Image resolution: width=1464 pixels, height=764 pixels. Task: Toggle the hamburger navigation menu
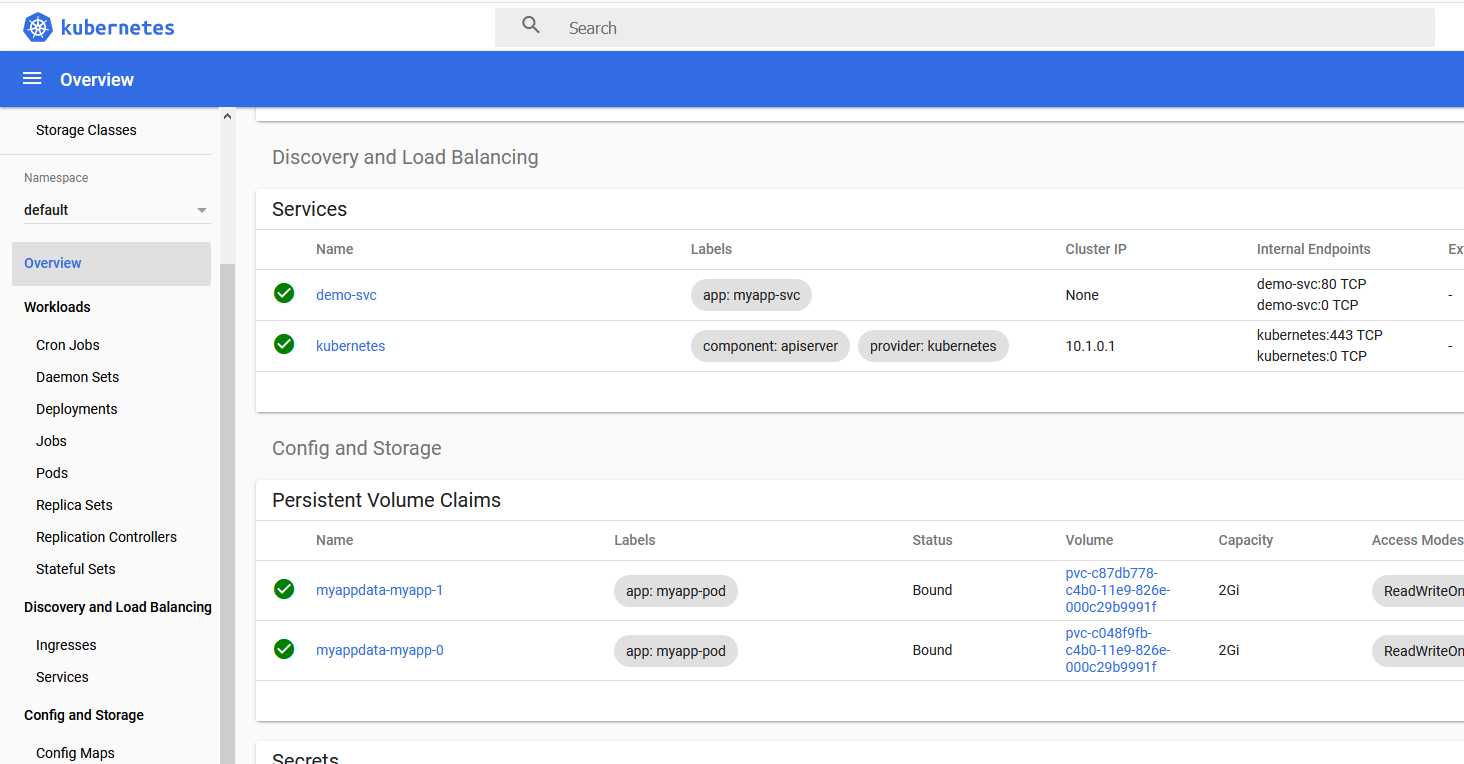coord(32,79)
